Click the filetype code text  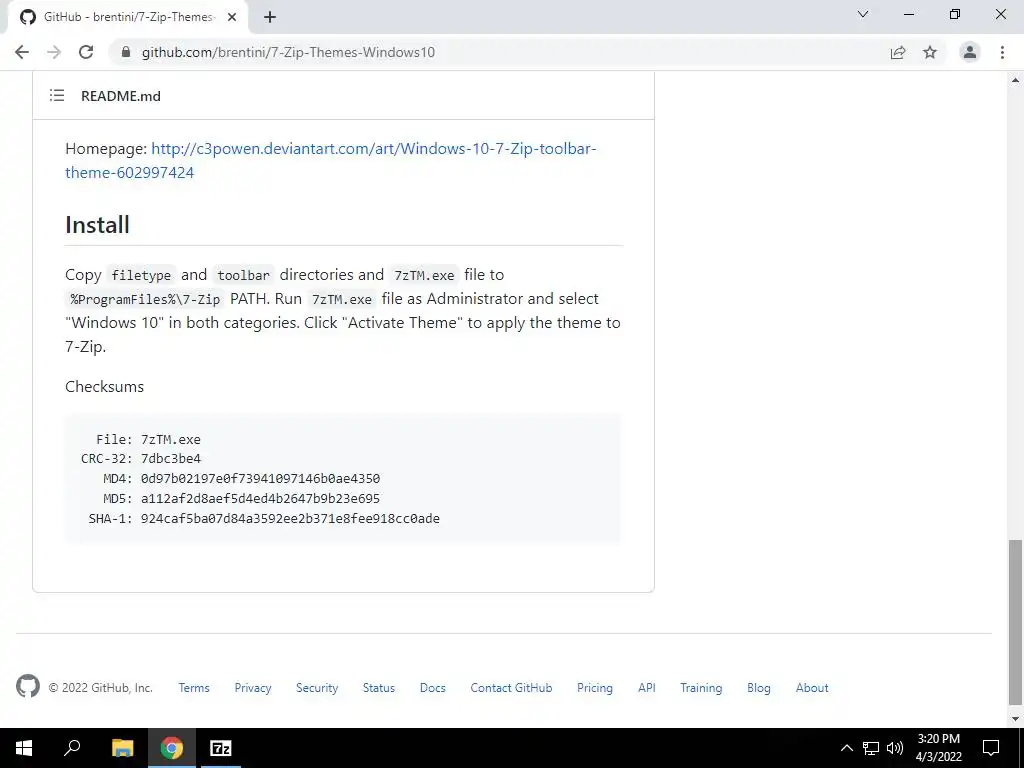click(141, 275)
